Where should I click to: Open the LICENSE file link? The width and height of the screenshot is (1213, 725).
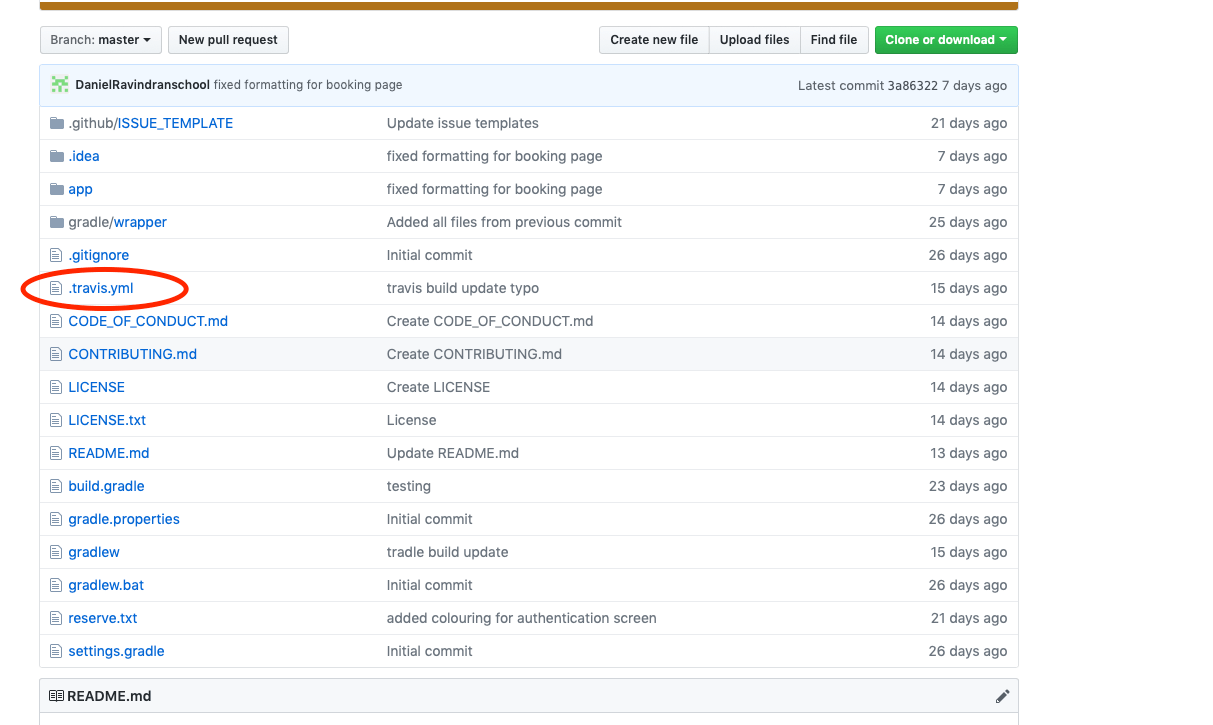click(x=96, y=387)
